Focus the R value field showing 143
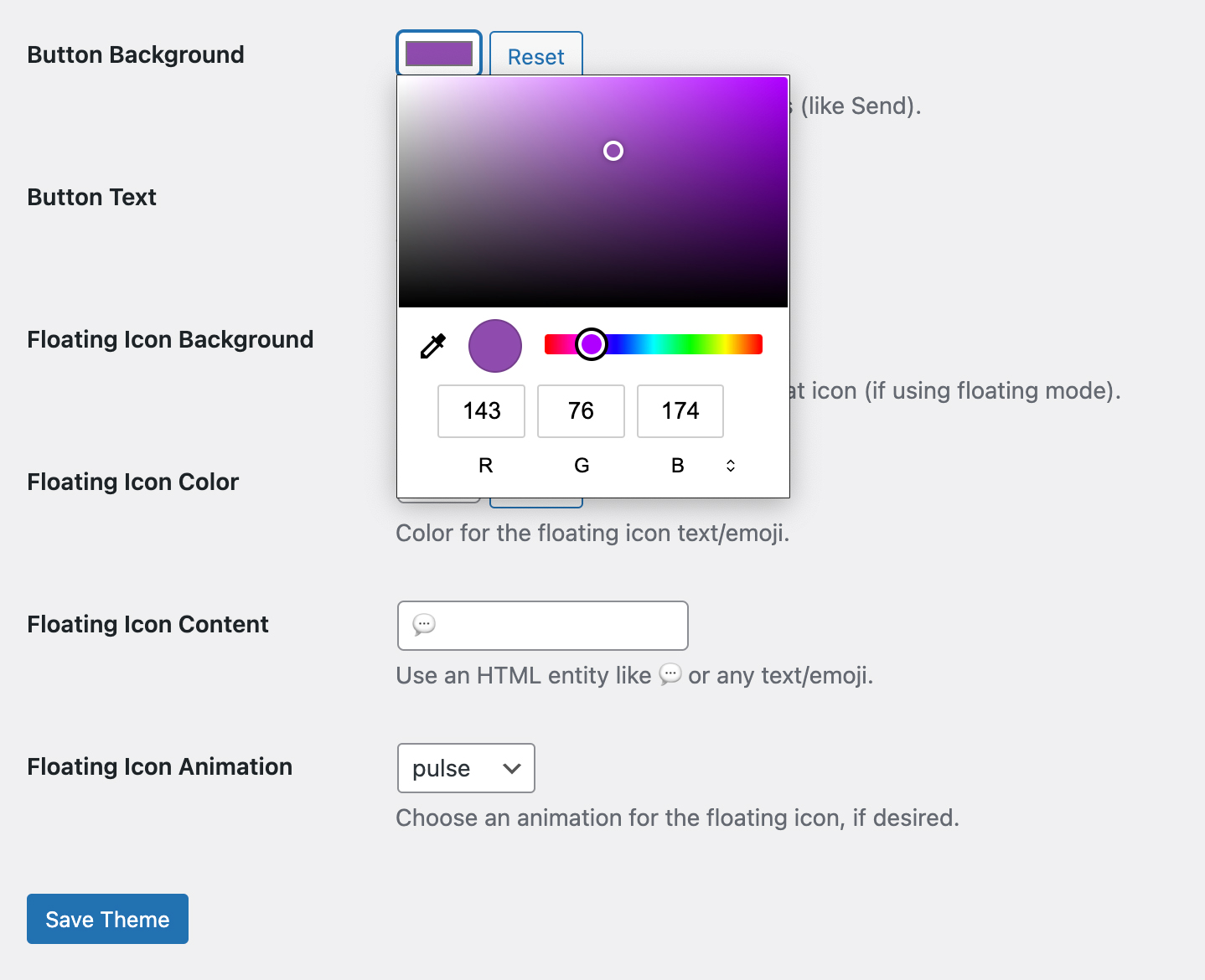Image resolution: width=1205 pixels, height=980 pixels. click(x=481, y=411)
